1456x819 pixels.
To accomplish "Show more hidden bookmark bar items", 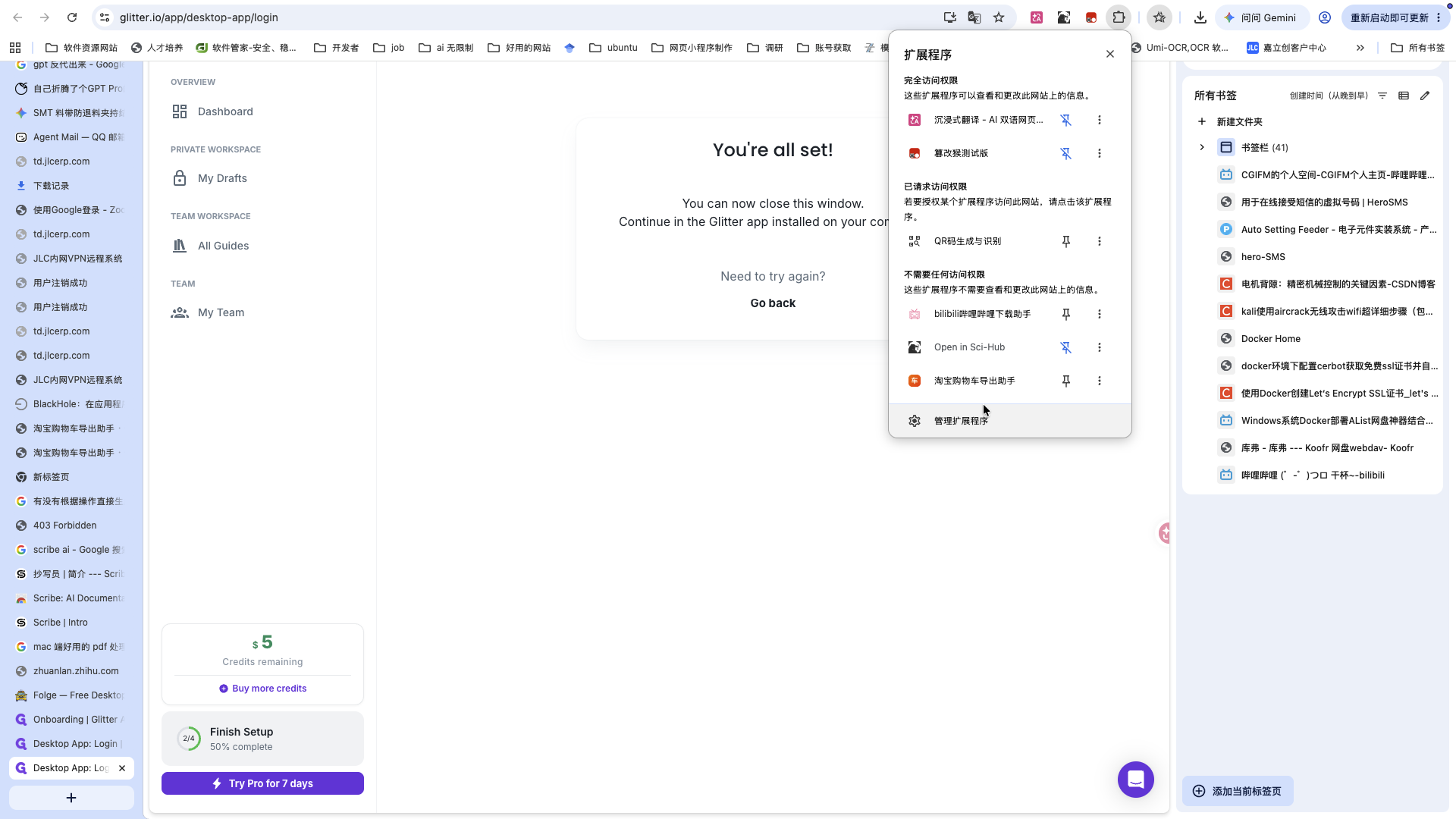I will click(x=1360, y=48).
